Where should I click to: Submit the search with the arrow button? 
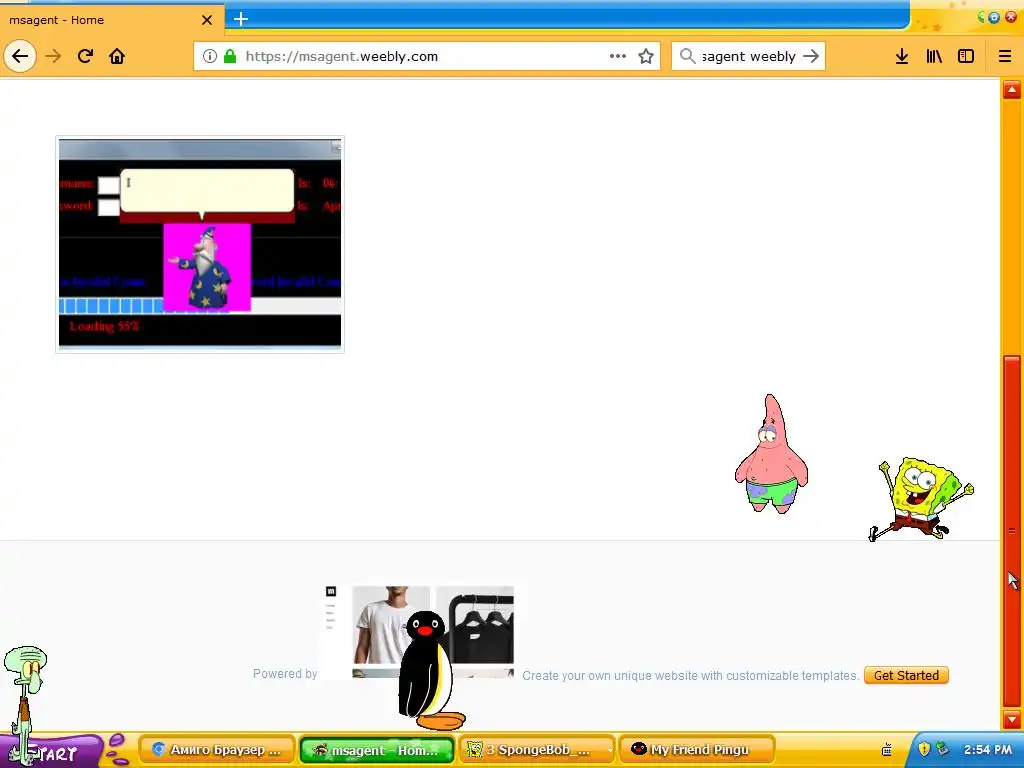tap(811, 56)
